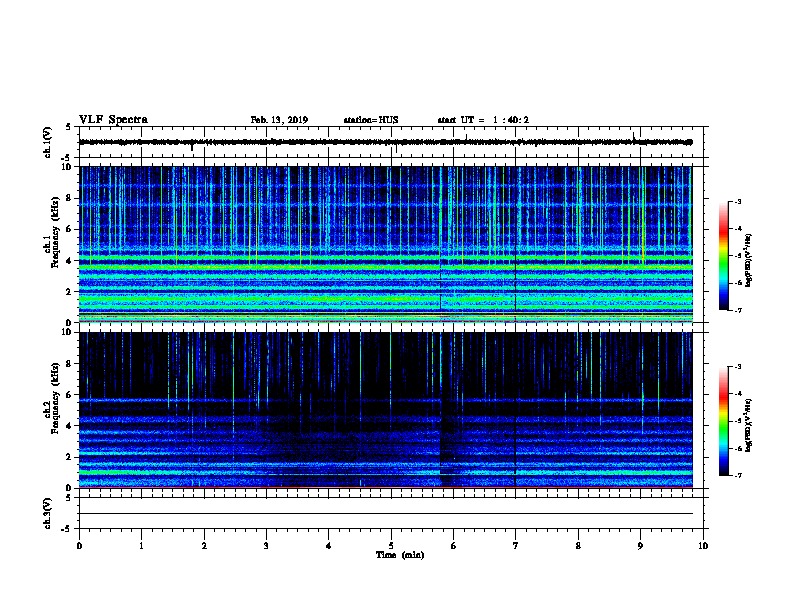Click the ch.2 frequency tick '6'

pyautogui.click(x=69, y=395)
